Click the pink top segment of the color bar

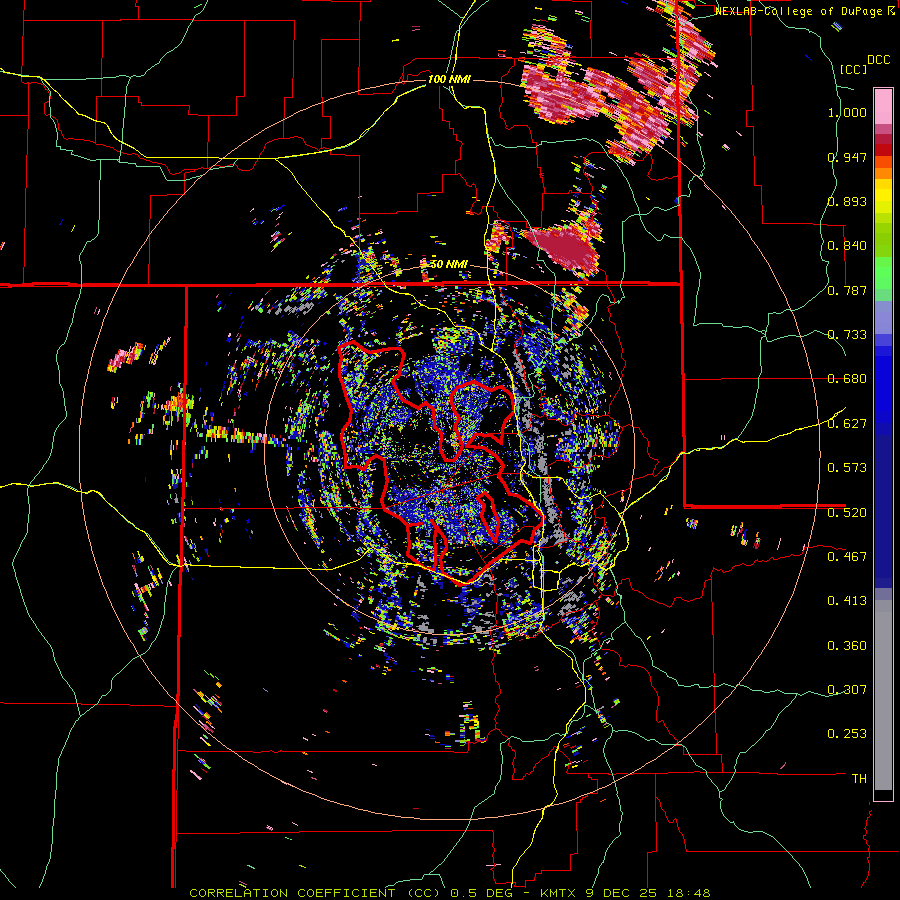click(x=883, y=106)
